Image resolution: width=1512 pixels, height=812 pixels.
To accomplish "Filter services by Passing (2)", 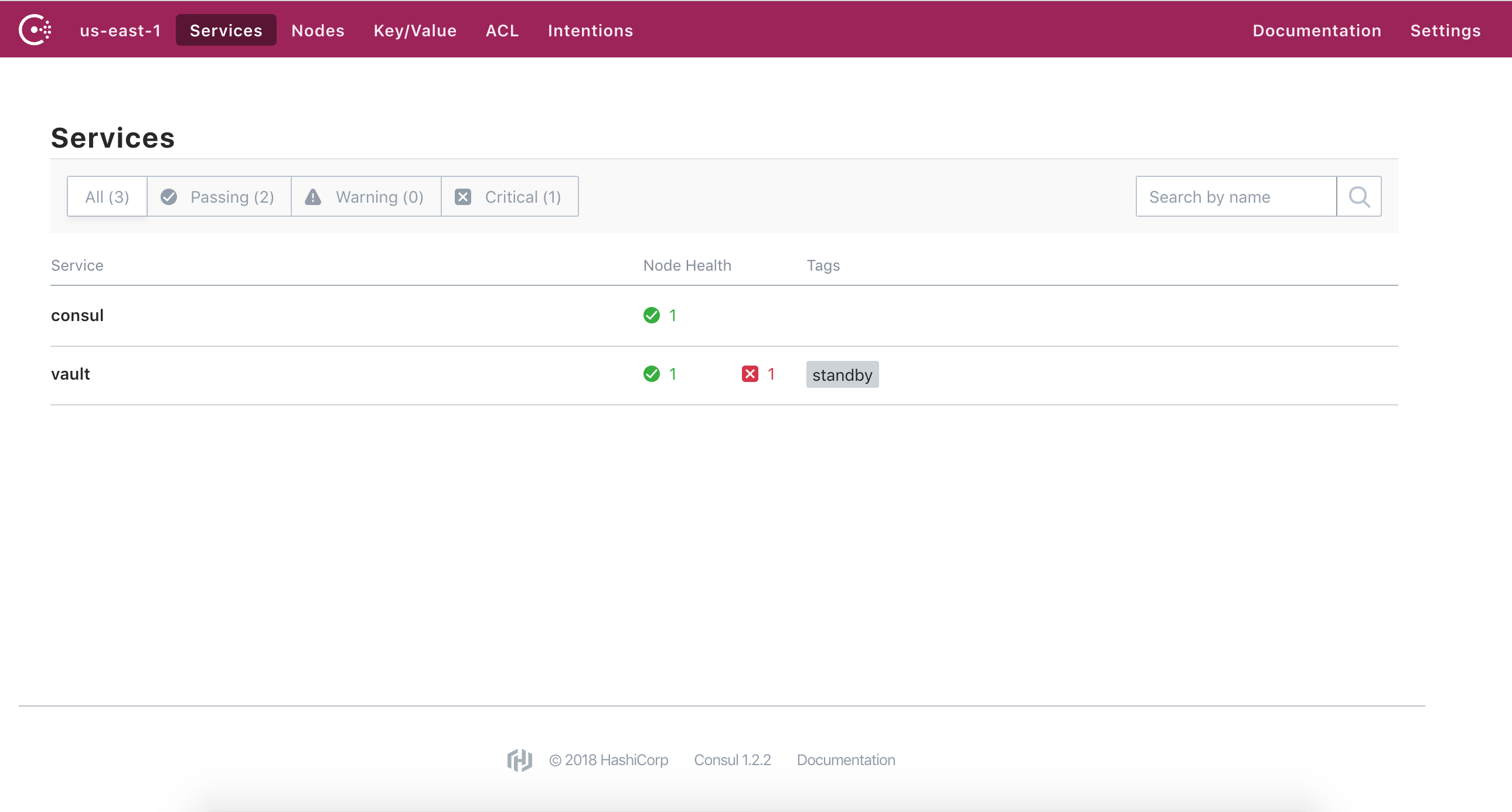I will 219,196.
